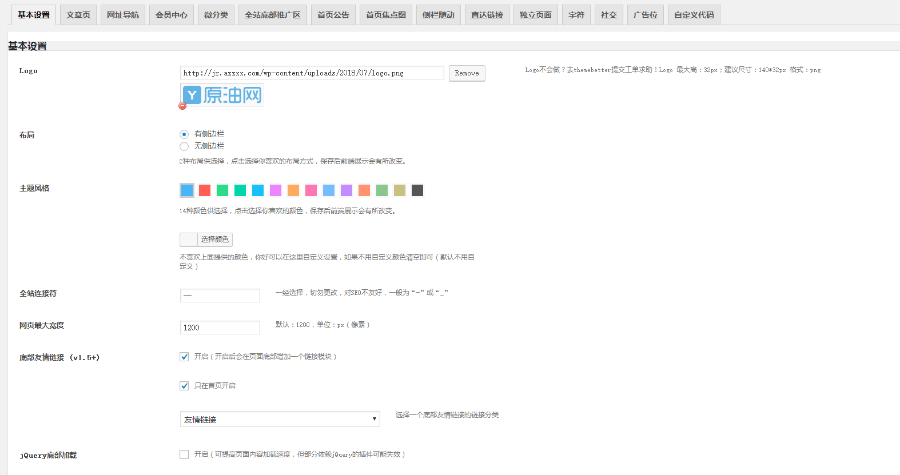Toggle 只在首页开启 checkbox
900x475 pixels.
(x=184, y=386)
